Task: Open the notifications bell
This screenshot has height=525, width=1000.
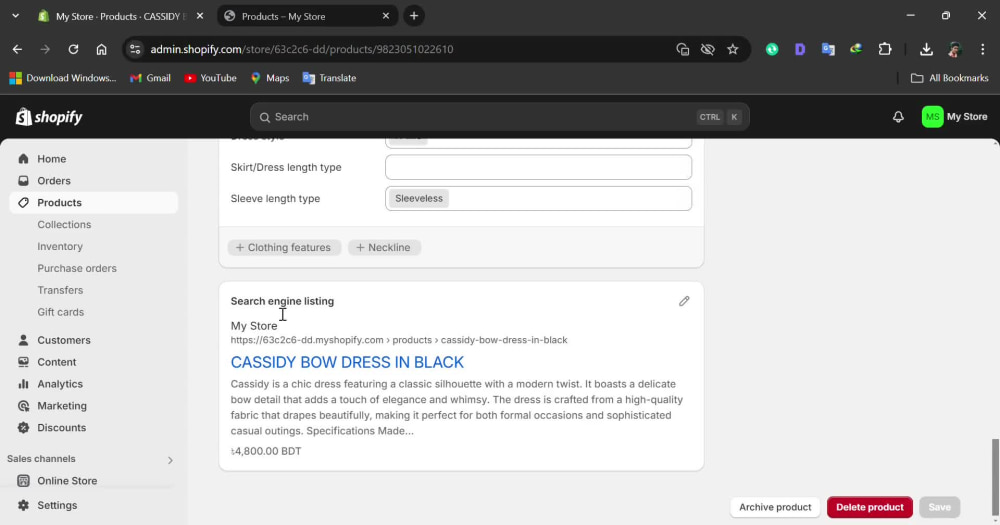Action: [898, 117]
